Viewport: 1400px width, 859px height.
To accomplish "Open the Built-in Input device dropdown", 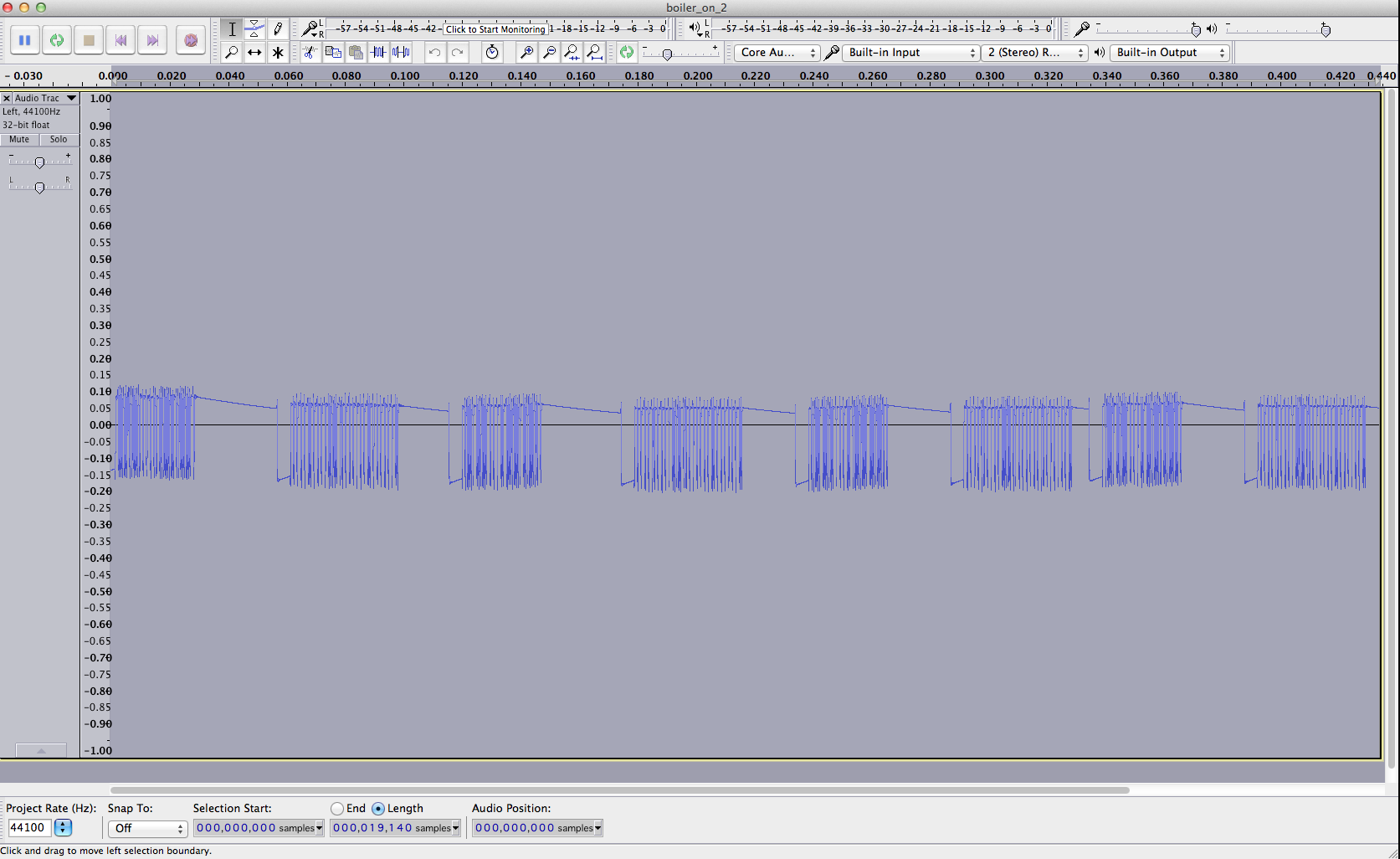I will point(910,53).
